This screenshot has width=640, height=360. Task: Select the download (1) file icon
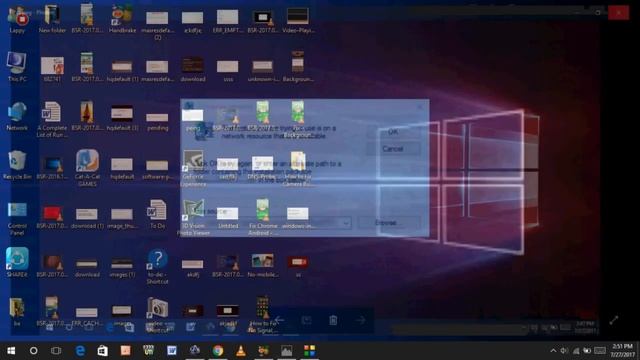point(87,218)
